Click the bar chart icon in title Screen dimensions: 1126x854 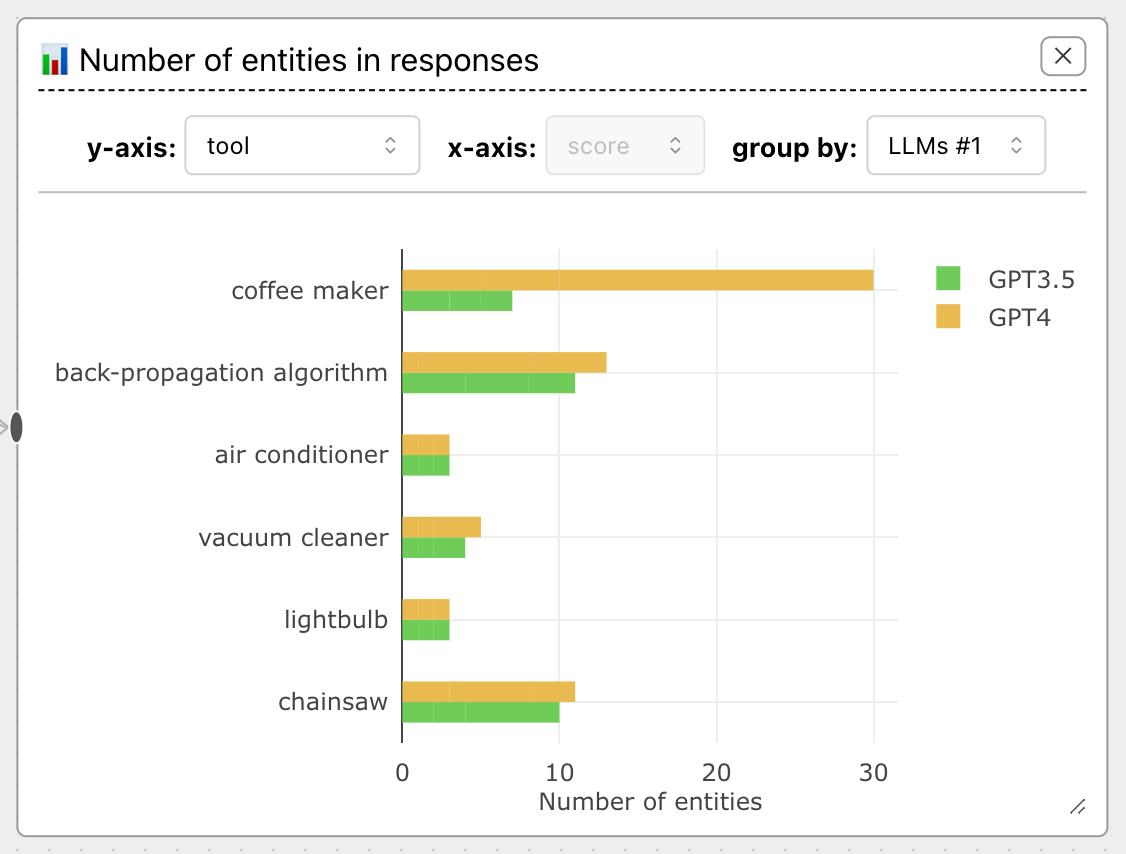click(x=54, y=60)
